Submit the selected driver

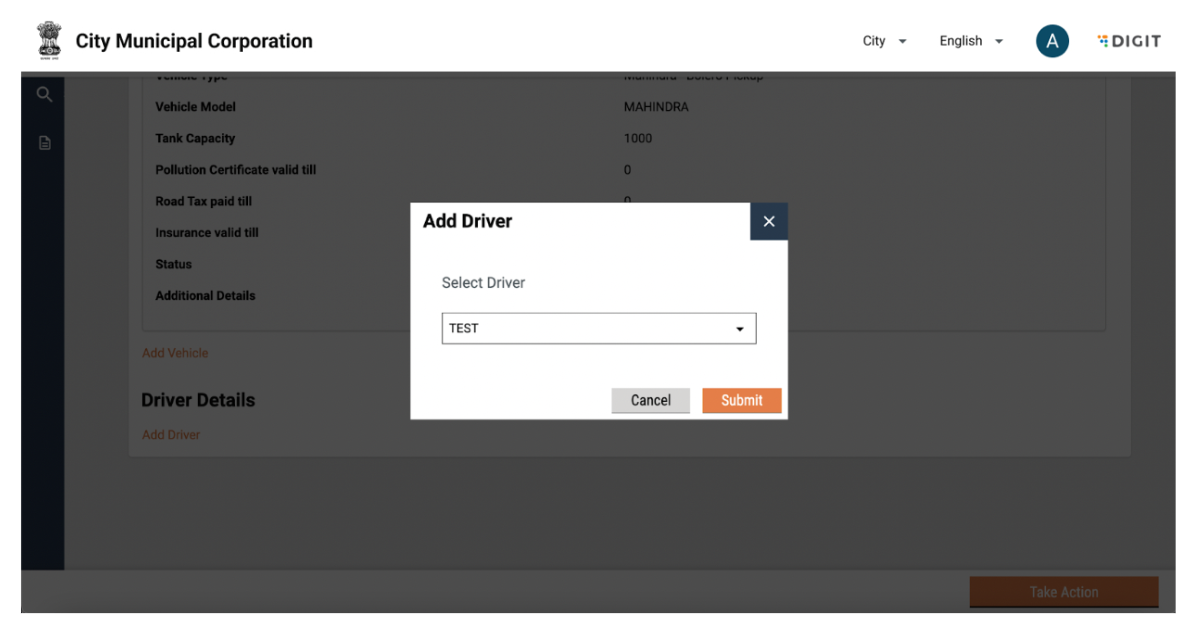point(741,400)
